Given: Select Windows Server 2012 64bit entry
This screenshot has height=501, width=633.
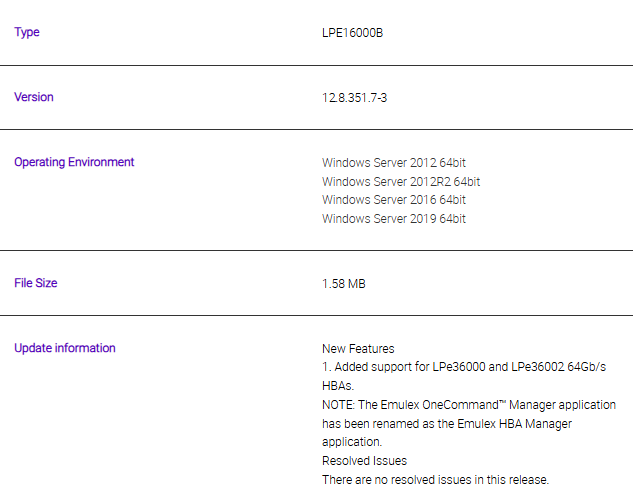Looking at the screenshot, I should pos(394,163).
